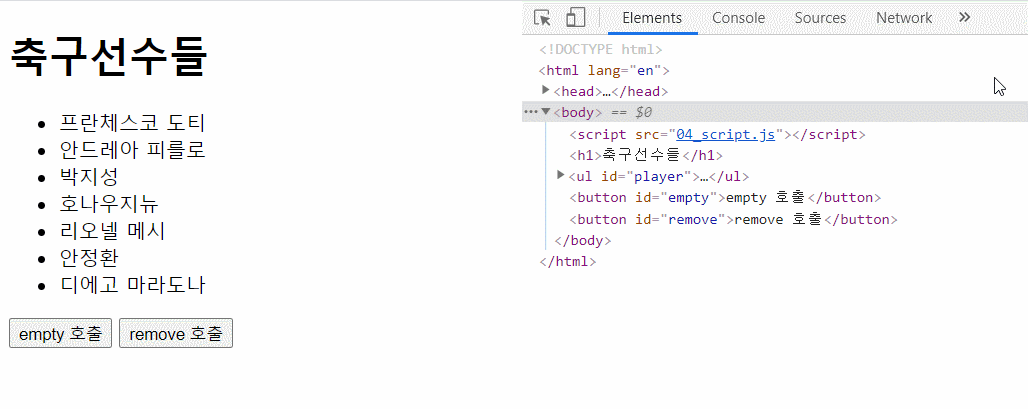Select the closing /html tag line
1028x409 pixels.
click(567, 262)
